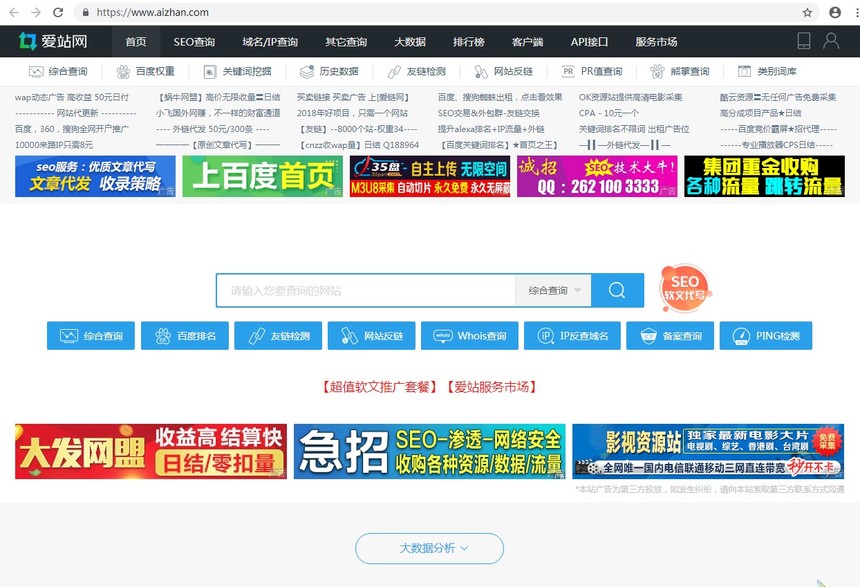Open the SEO查询 menu
Viewport: 860px width, 587px height.
coord(194,42)
